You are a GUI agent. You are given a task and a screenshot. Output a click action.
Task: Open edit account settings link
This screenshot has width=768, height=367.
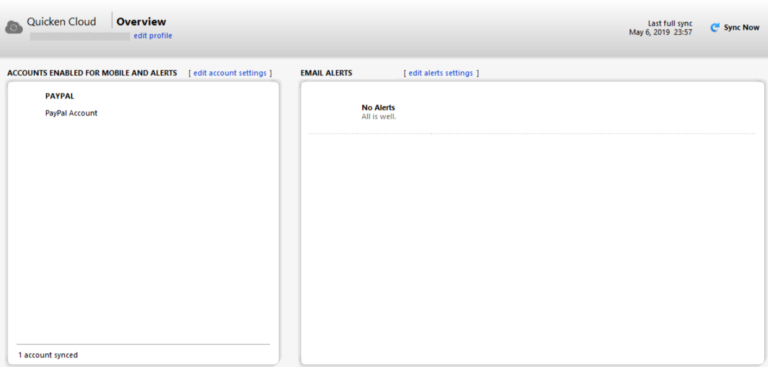[230, 73]
